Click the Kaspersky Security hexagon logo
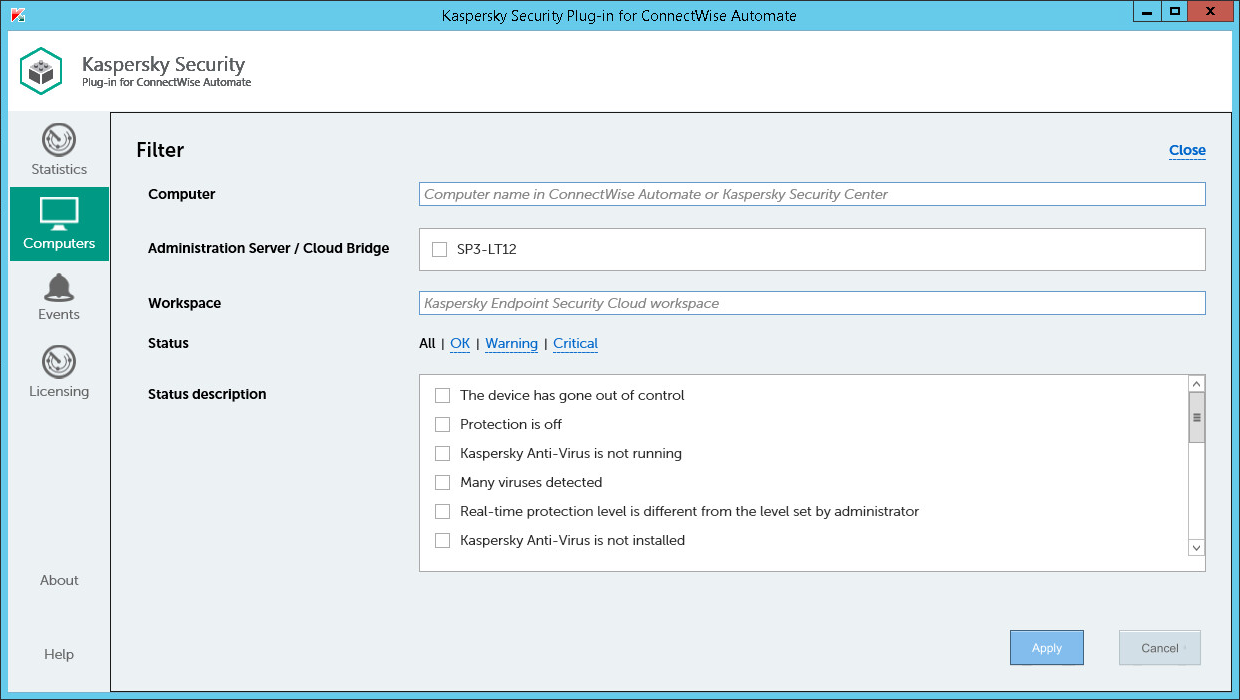 click(x=42, y=72)
